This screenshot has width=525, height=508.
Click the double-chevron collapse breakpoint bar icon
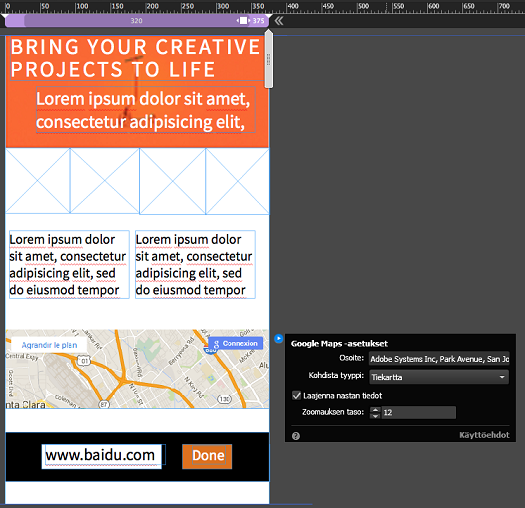point(279,21)
